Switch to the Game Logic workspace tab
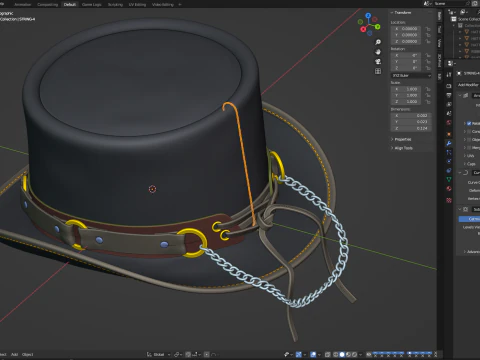The height and width of the screenshot is (360, 480). click(x=91, y=4)
